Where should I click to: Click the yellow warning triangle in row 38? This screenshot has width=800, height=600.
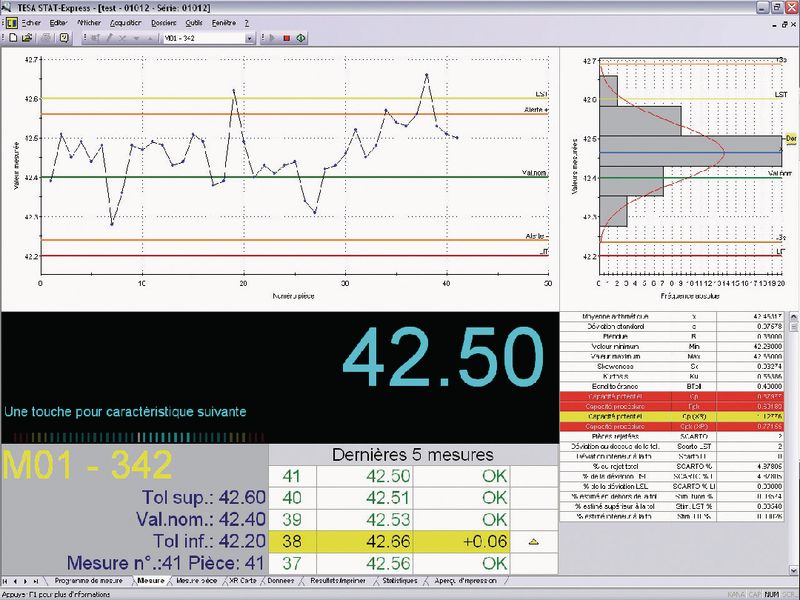tap(533, 541)
